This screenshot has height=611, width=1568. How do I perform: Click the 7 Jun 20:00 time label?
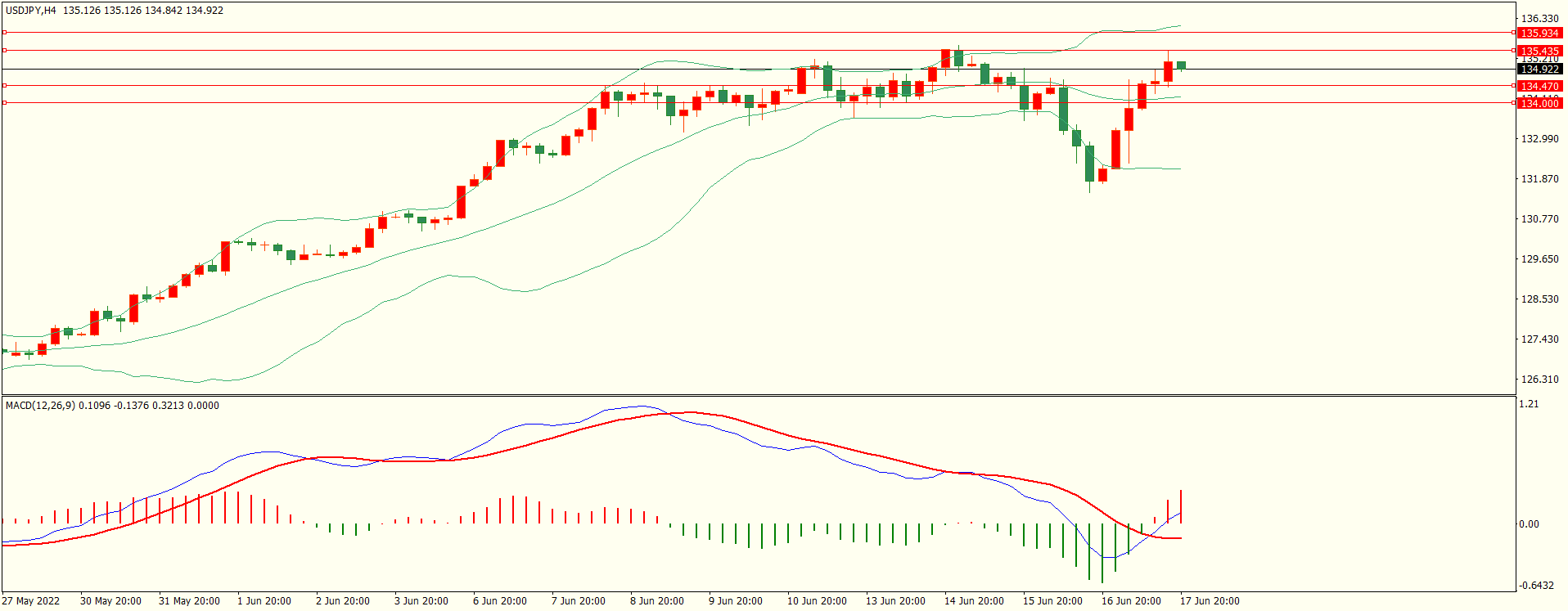click(579, 601)
